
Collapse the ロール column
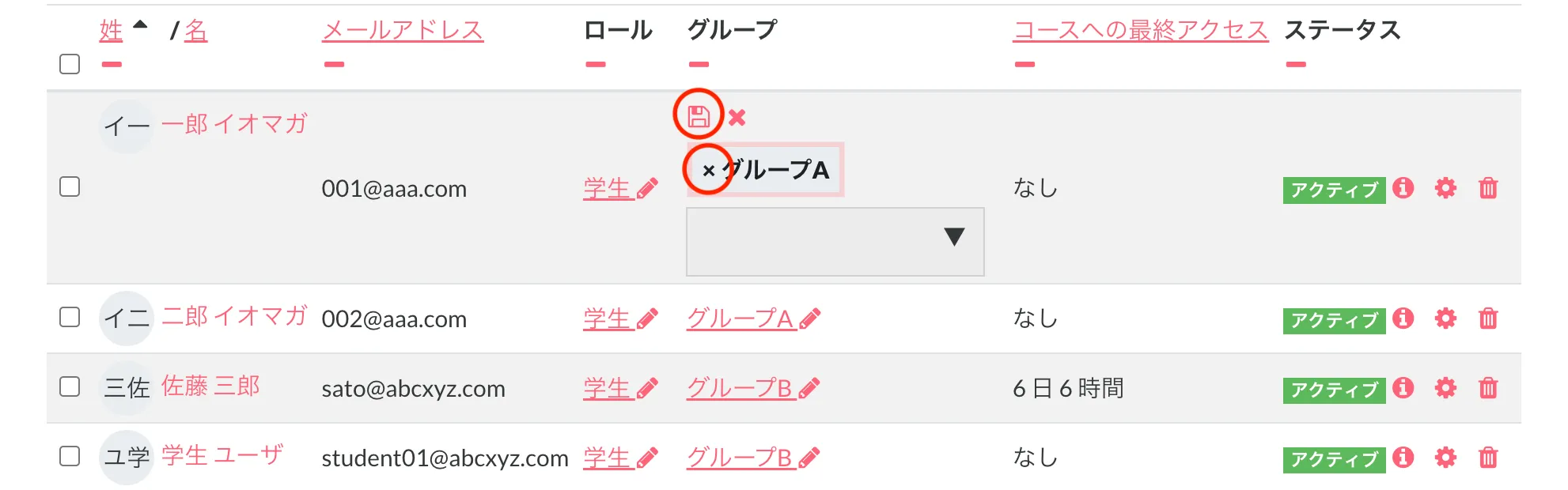(596, 65)
